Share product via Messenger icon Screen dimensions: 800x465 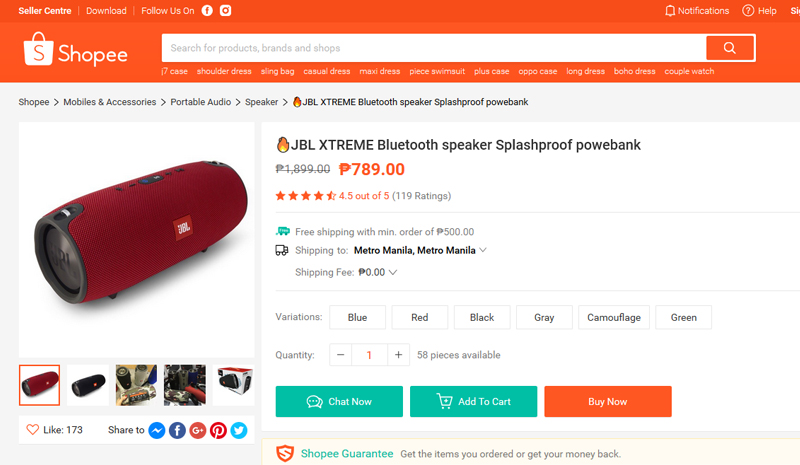[157, 430]
